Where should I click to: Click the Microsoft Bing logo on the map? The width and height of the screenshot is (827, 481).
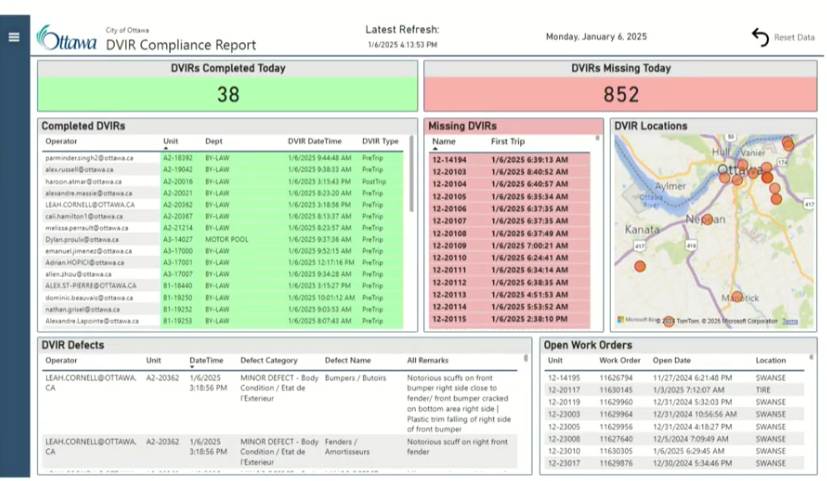pos(638,320)
